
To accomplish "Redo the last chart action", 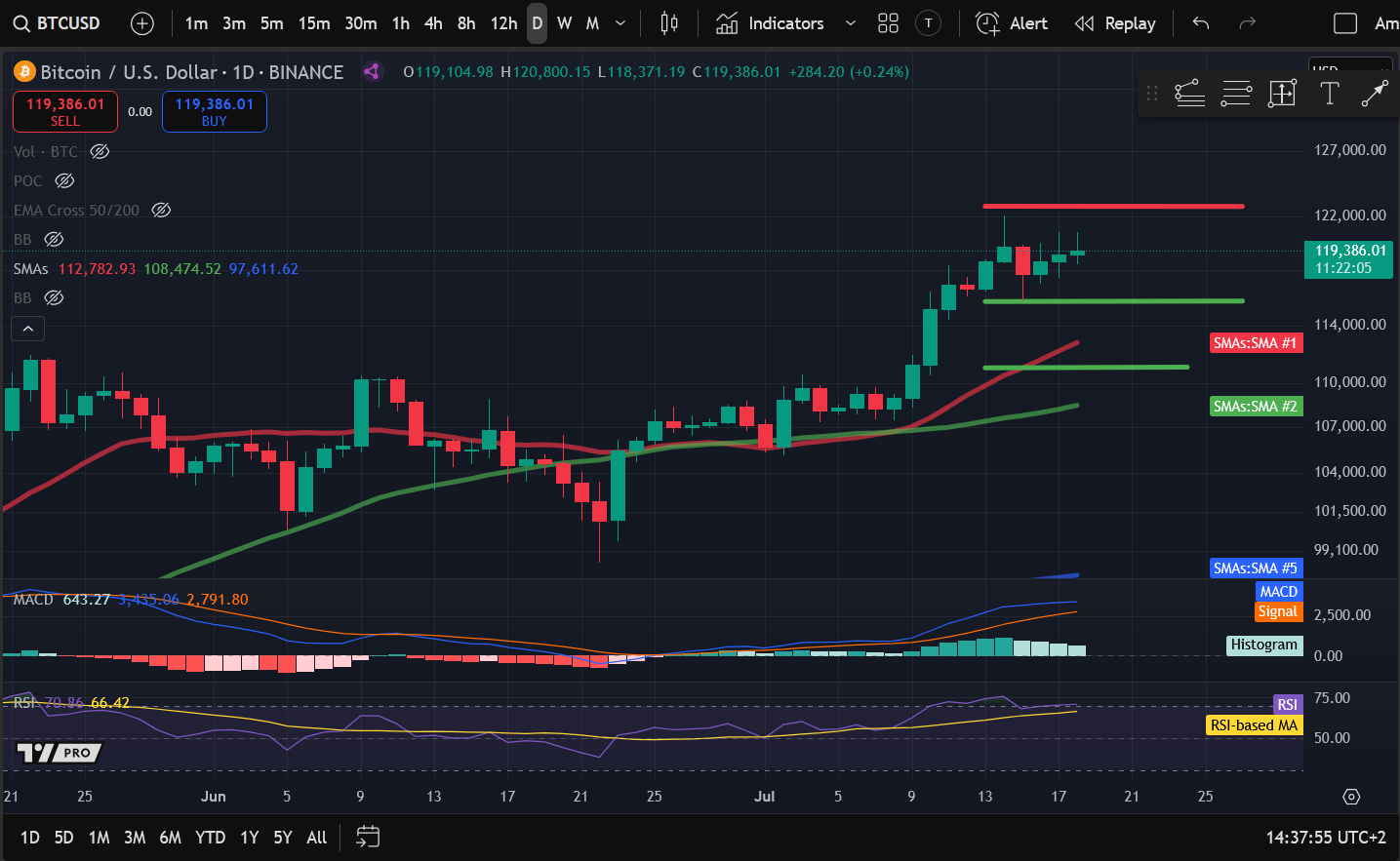I will pos(1247,23).
